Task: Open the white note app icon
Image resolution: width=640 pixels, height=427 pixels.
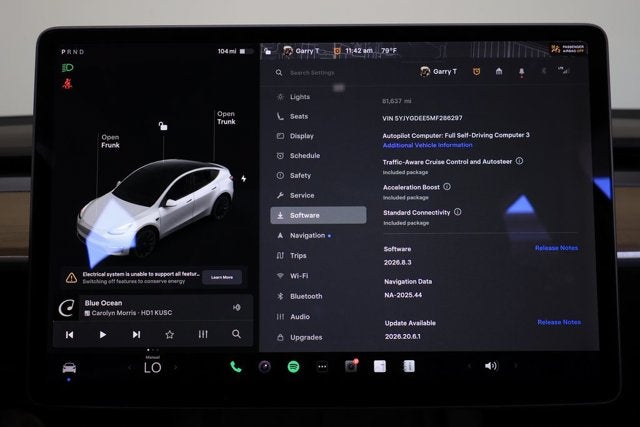Action: coord(380,366)
